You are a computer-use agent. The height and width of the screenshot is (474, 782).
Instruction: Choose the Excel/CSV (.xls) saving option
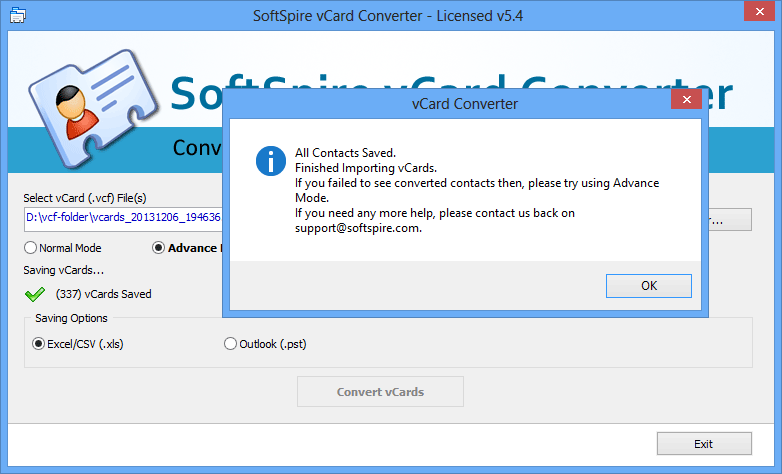pyautogui.click(x=40, y=344)
